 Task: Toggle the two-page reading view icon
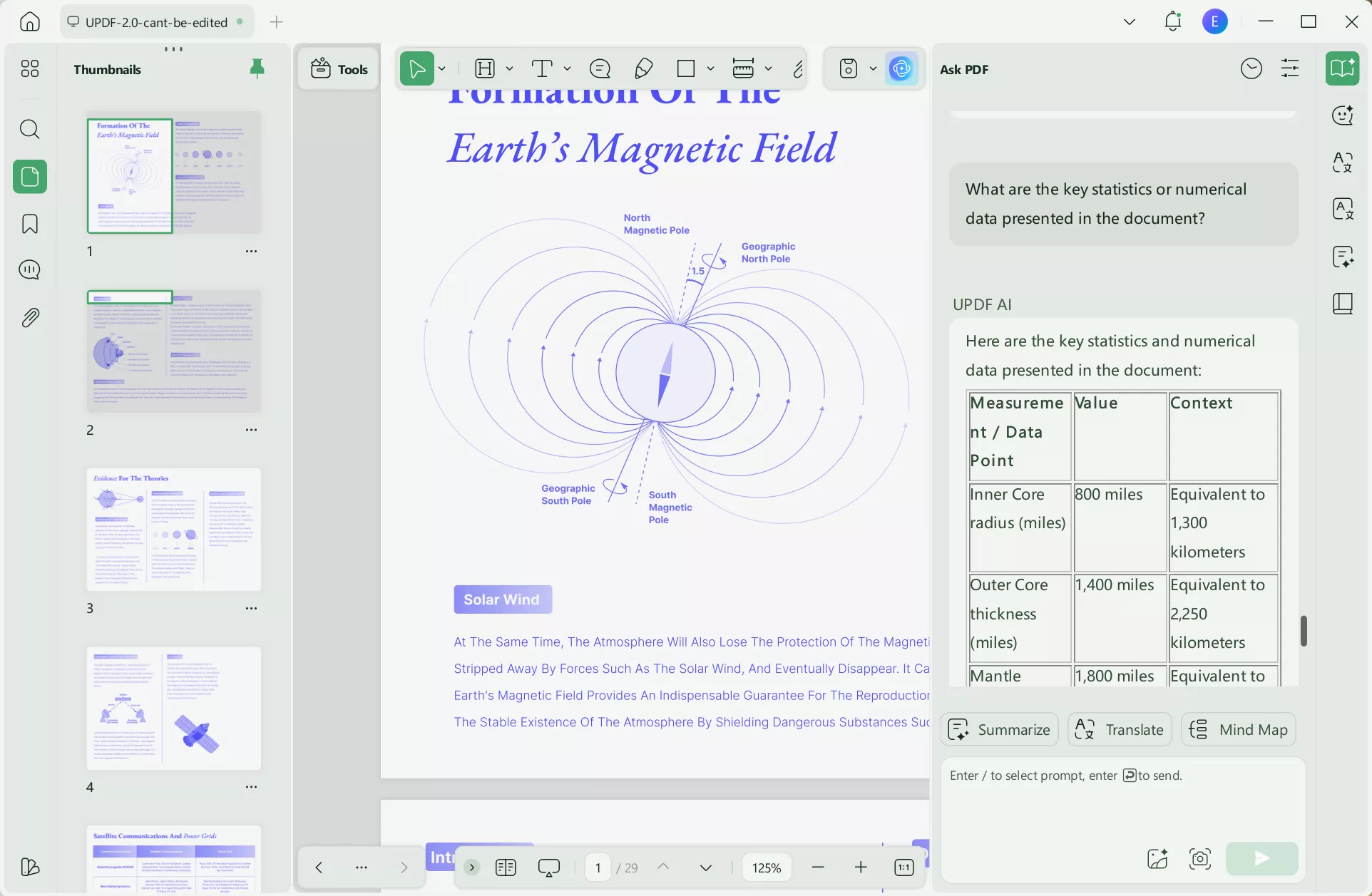[506, 867]
